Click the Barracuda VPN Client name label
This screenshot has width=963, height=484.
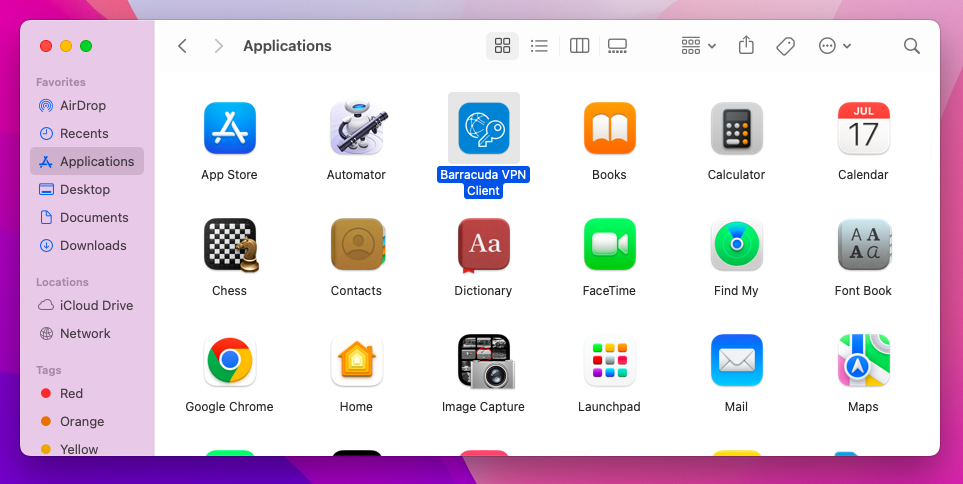point(483,182)
